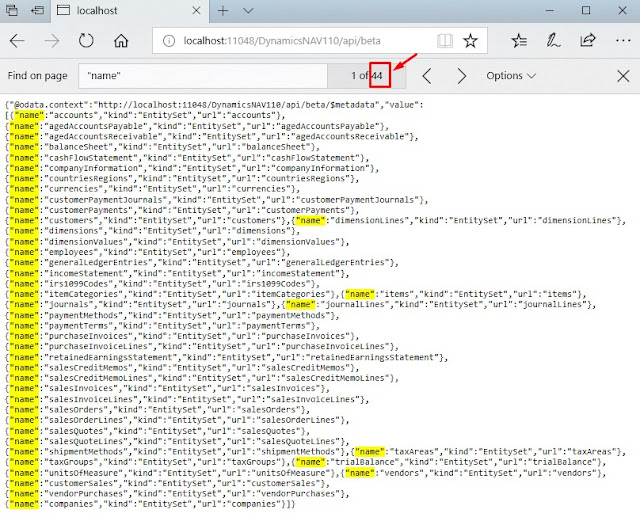
Task: Open Settings and more menu
Action: point(623,40)
